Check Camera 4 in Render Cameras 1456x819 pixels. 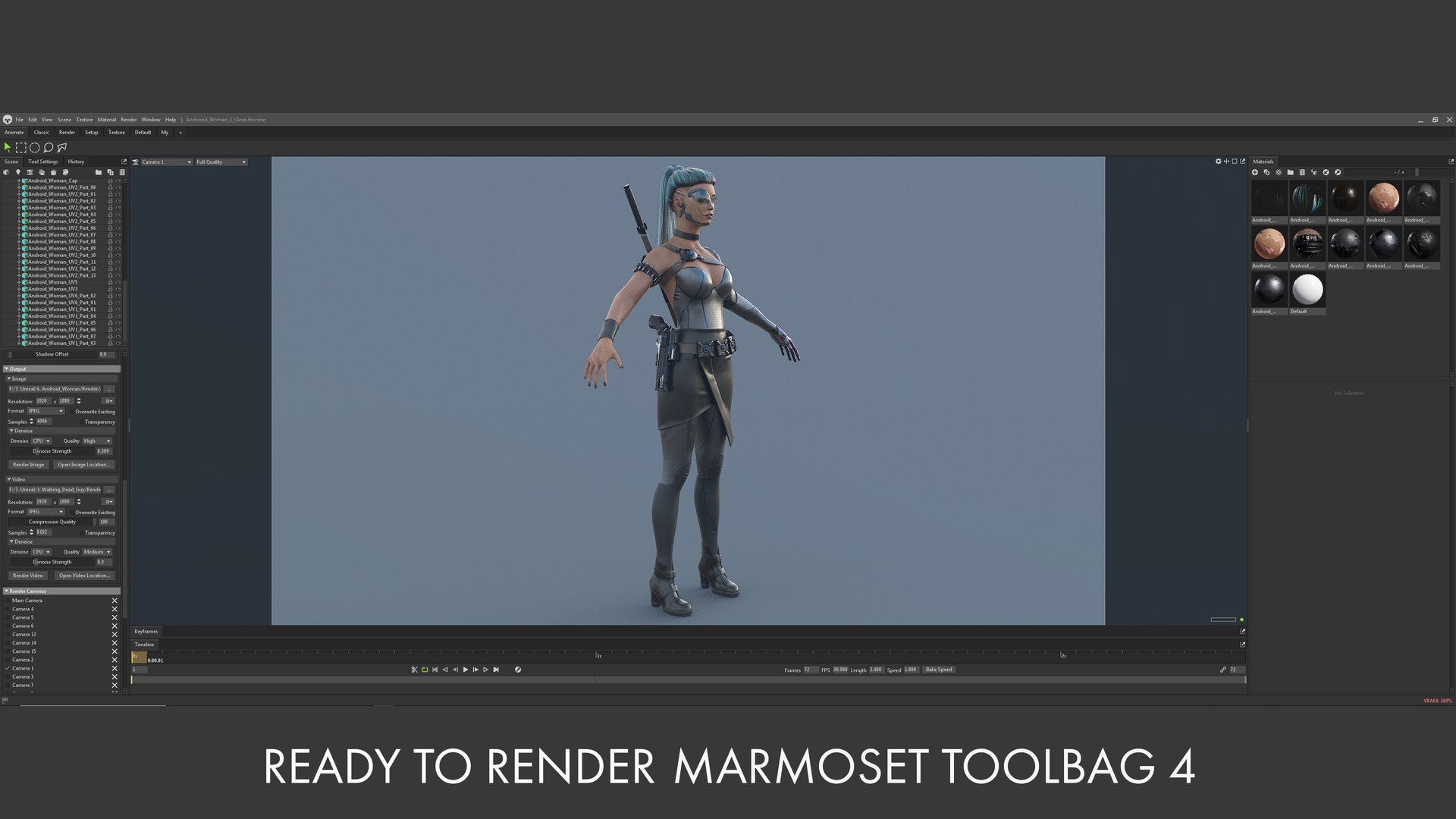[8, 609]
